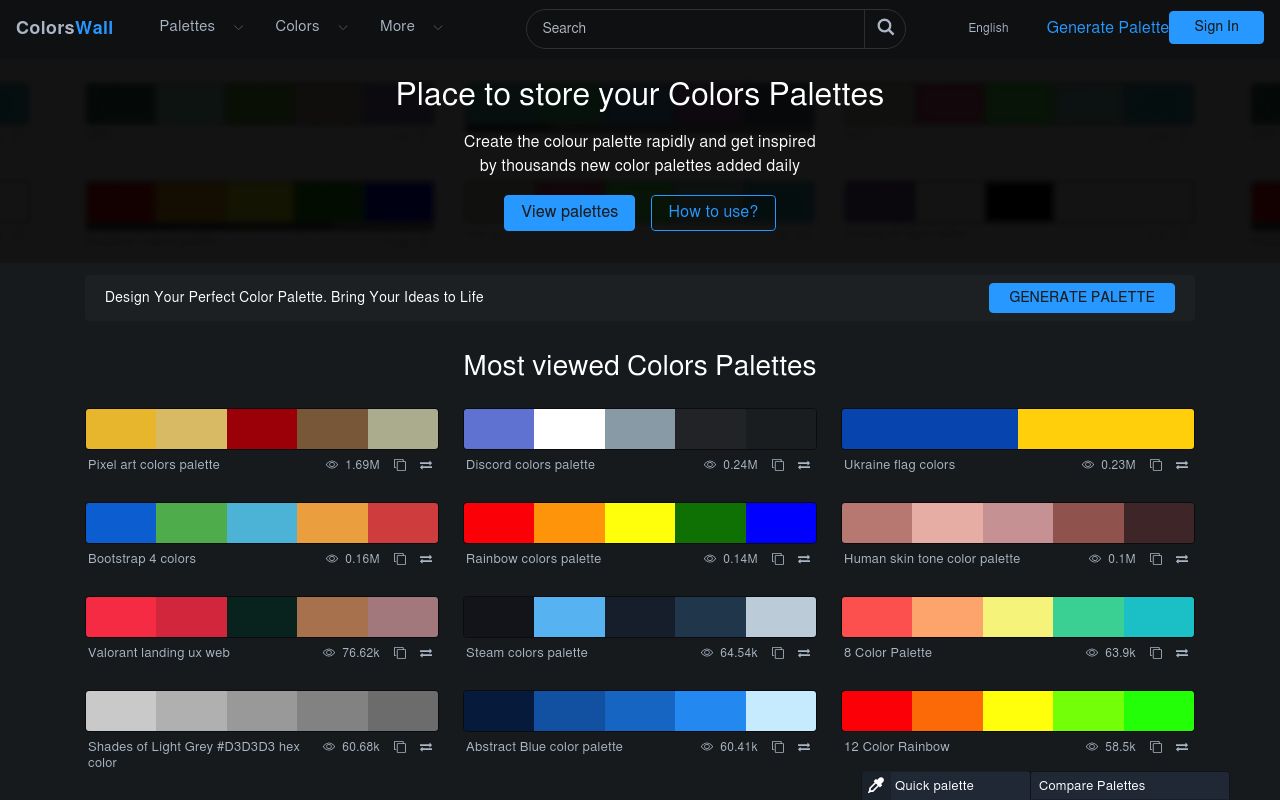Select the Quick palette eyedropper icon

pos(876,785)
